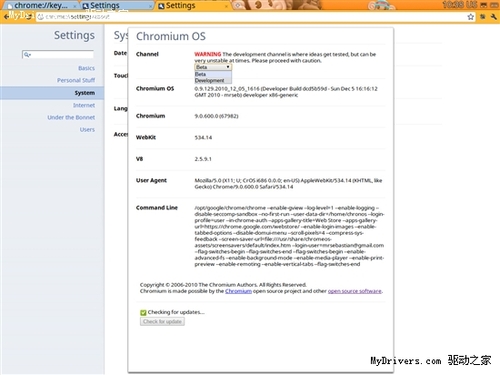Select the System section in sidebar
The height and width of the screenshot is (375, 500).
[52, 93]
